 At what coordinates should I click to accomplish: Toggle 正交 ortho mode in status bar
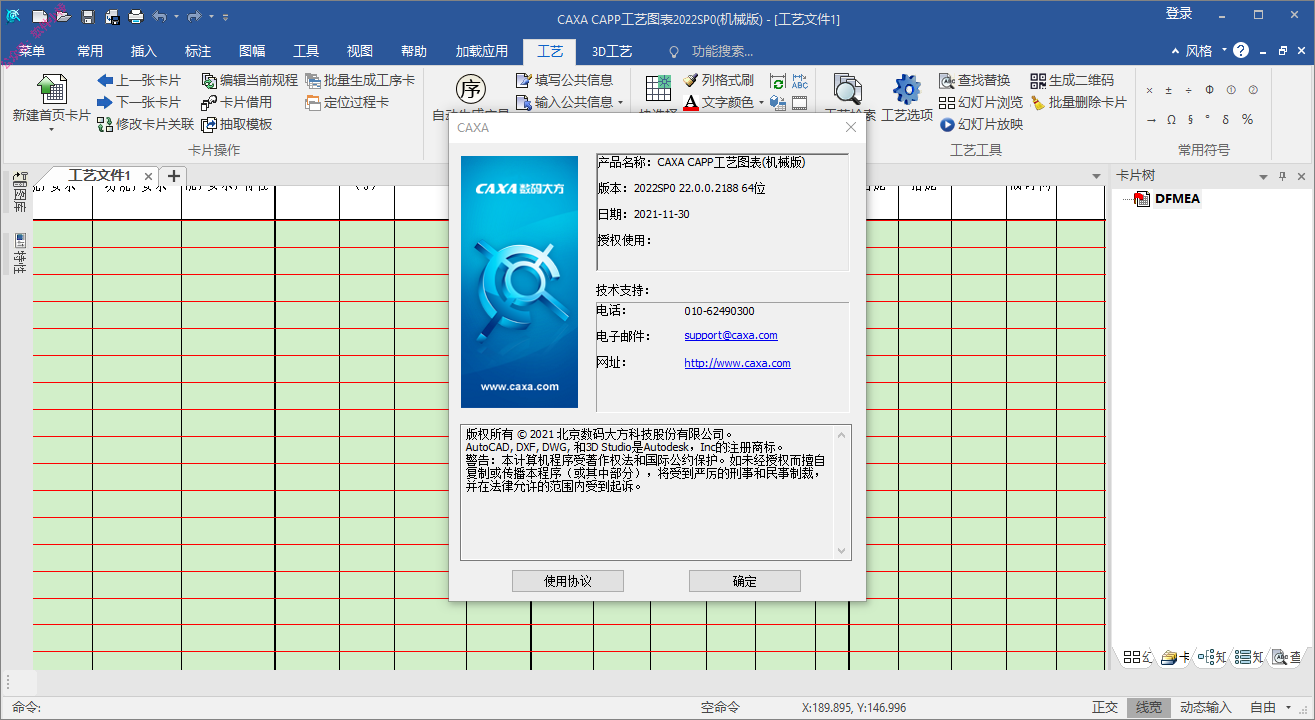click(x=1105, y=707)
